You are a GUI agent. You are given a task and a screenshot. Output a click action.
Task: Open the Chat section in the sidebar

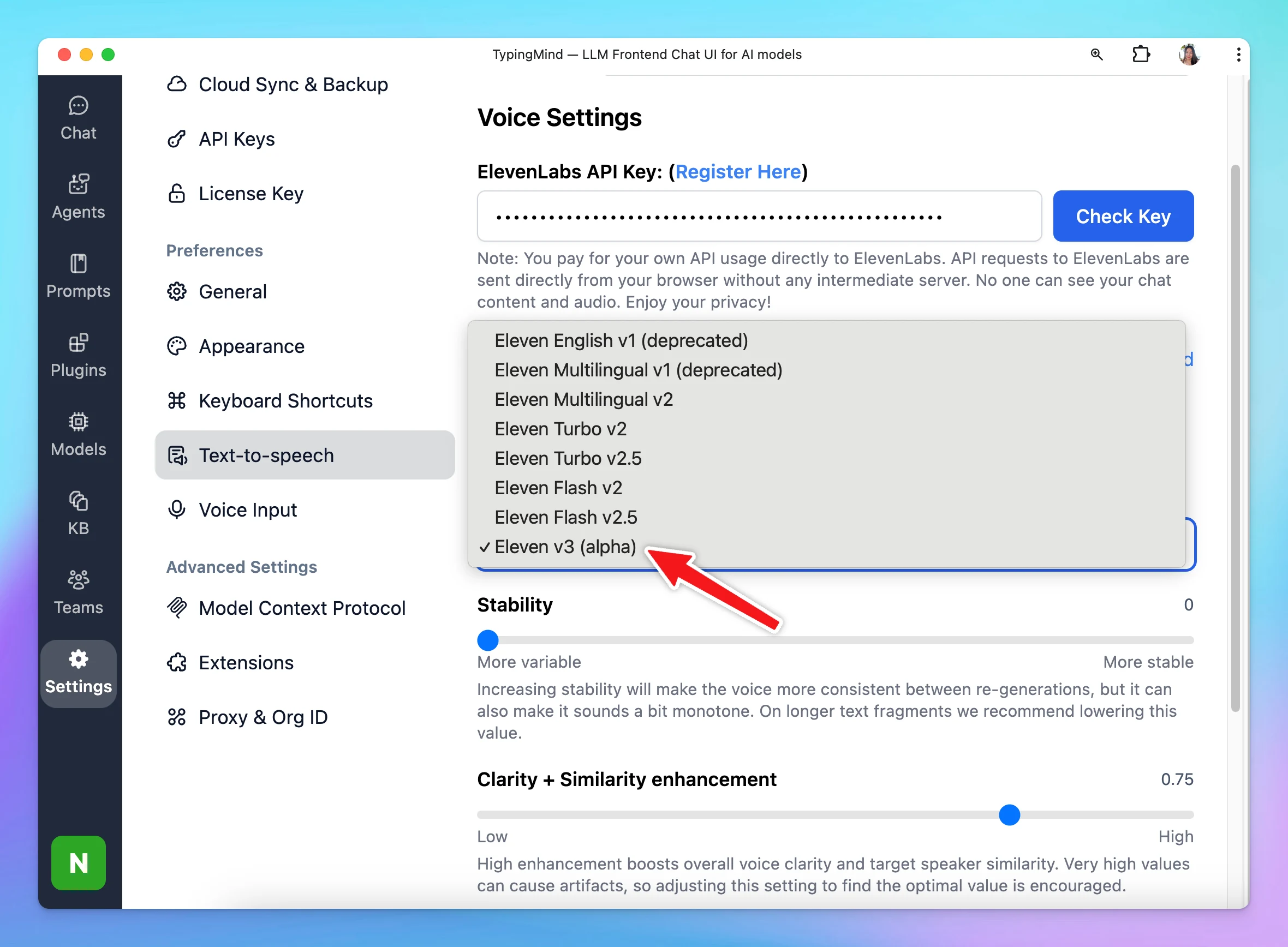click(x=79, y=119)
